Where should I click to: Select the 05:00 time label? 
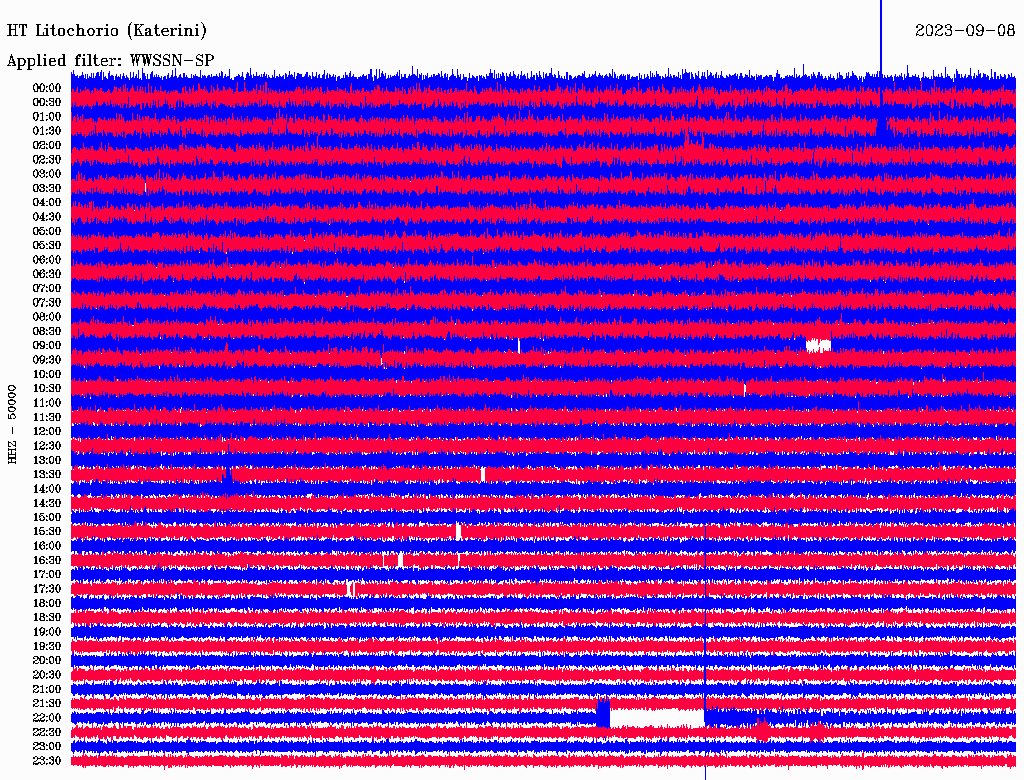(x=47, y=232)
